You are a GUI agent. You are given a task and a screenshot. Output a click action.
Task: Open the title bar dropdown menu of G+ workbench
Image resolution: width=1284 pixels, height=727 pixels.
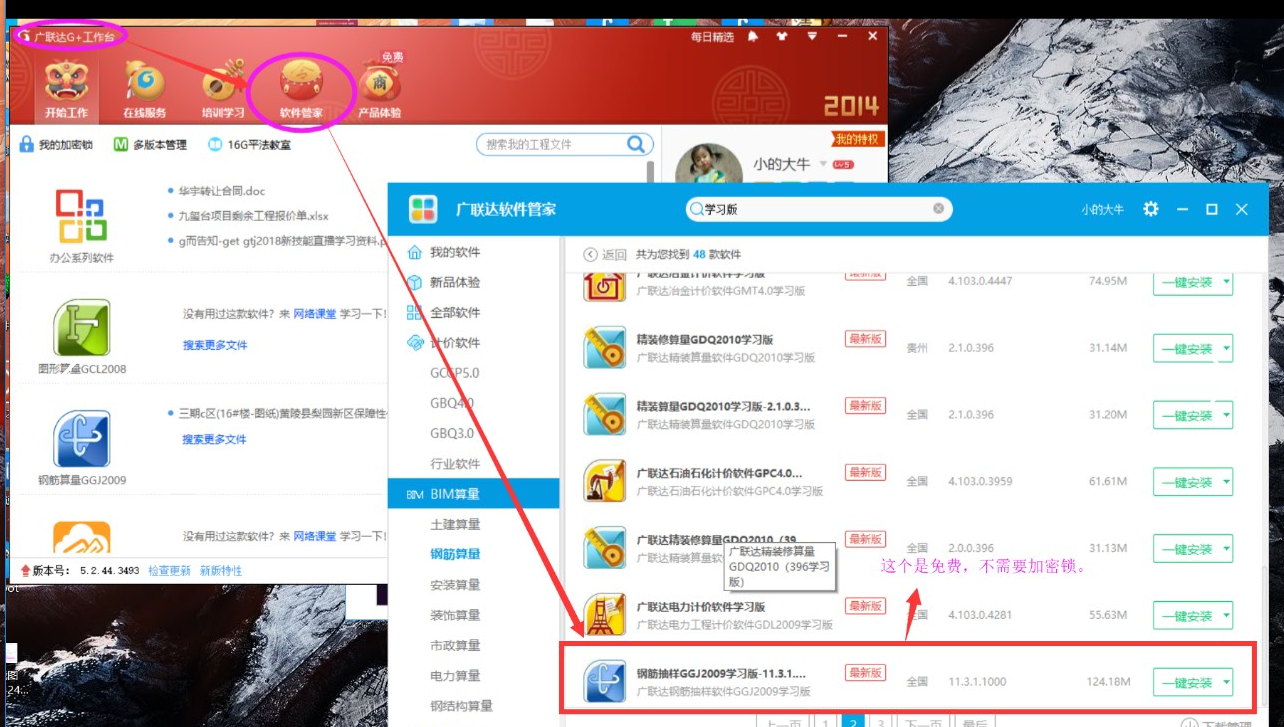click(x=812, y=36)
